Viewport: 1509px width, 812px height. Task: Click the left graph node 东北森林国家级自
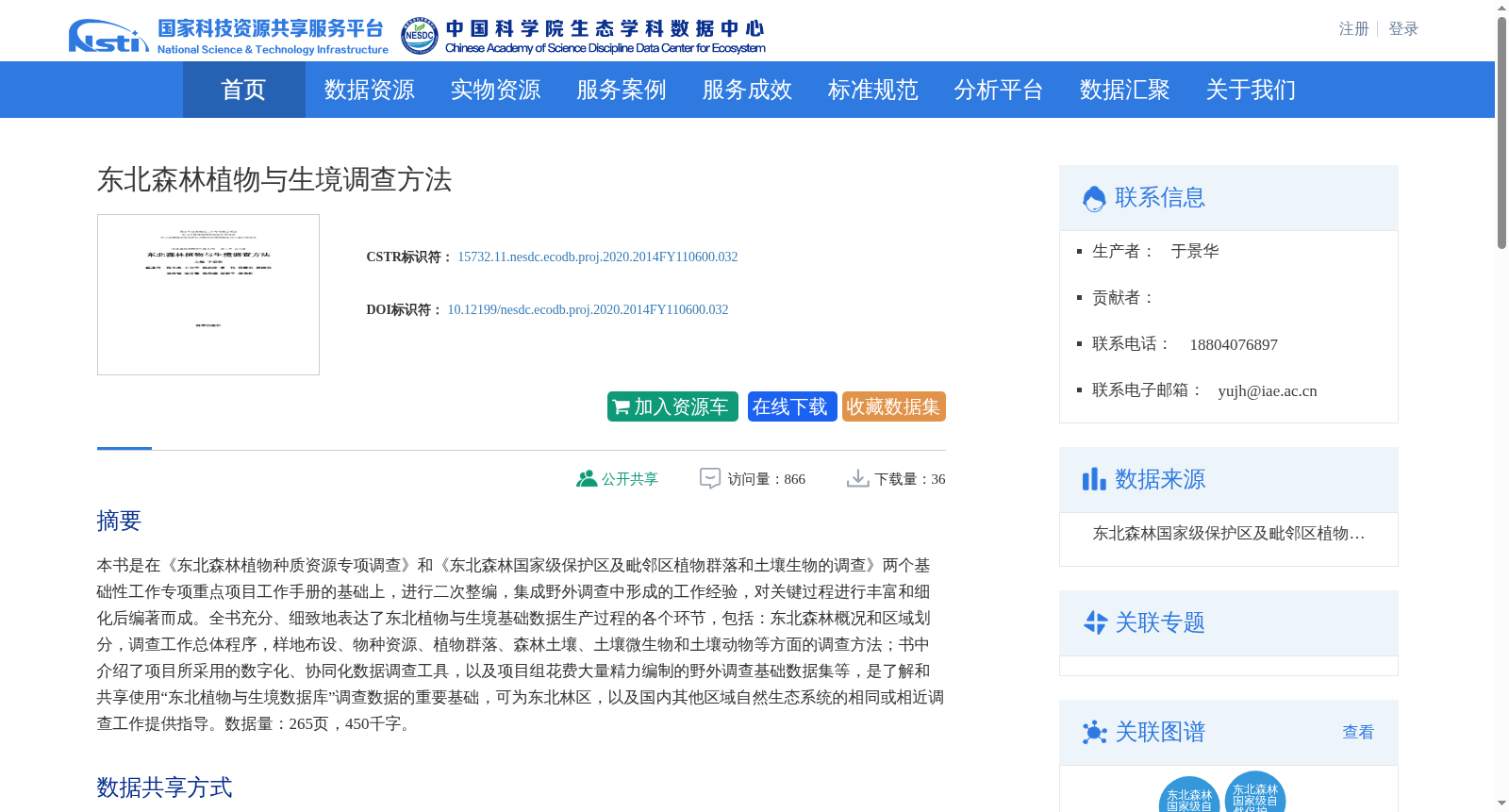pos(1189,795)
